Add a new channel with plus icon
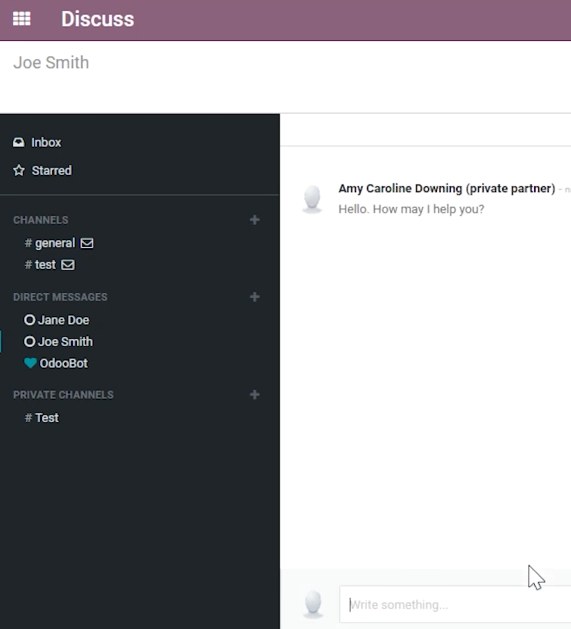Viewport: 571px width, 629px height. 254,220
